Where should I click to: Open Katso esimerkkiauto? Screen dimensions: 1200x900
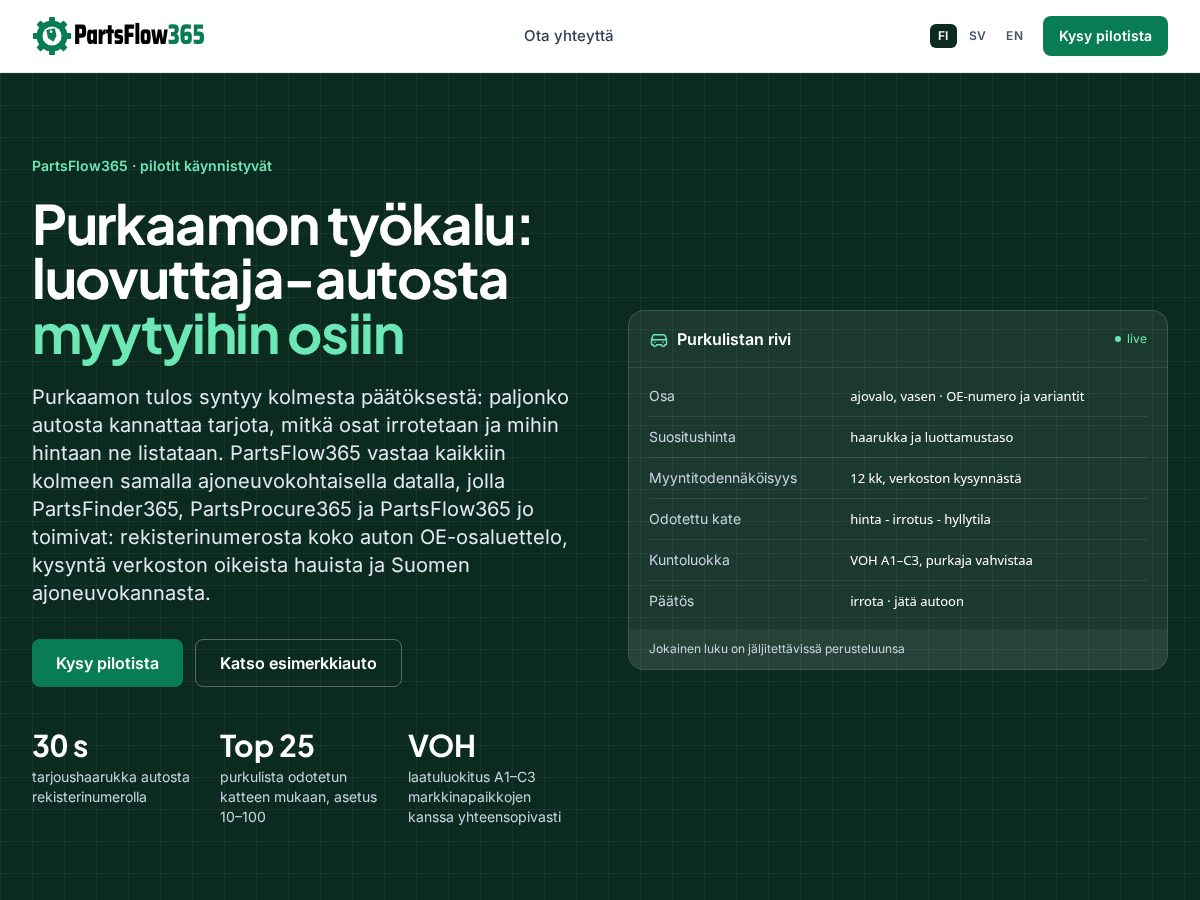tap(298, 663)
